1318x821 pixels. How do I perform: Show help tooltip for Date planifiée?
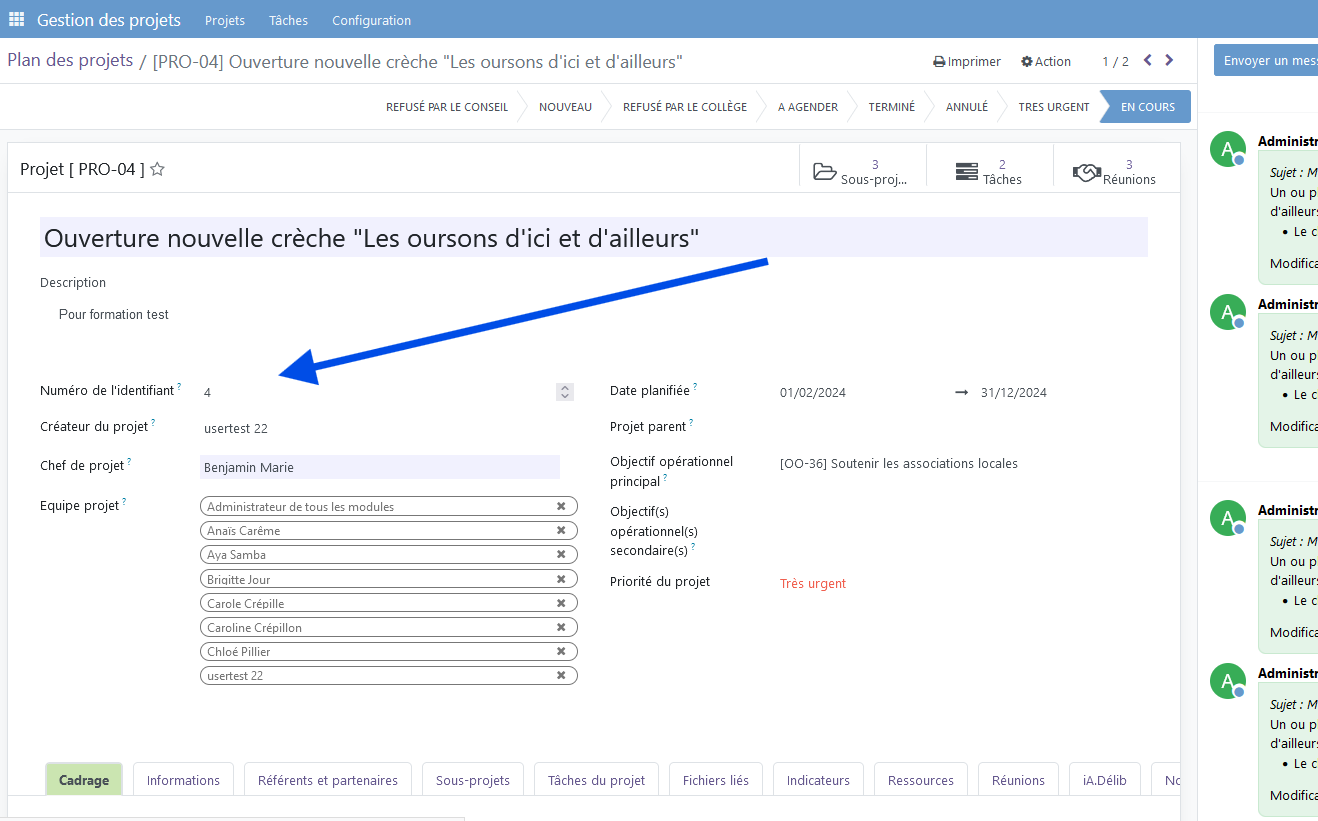pos(695,386)
